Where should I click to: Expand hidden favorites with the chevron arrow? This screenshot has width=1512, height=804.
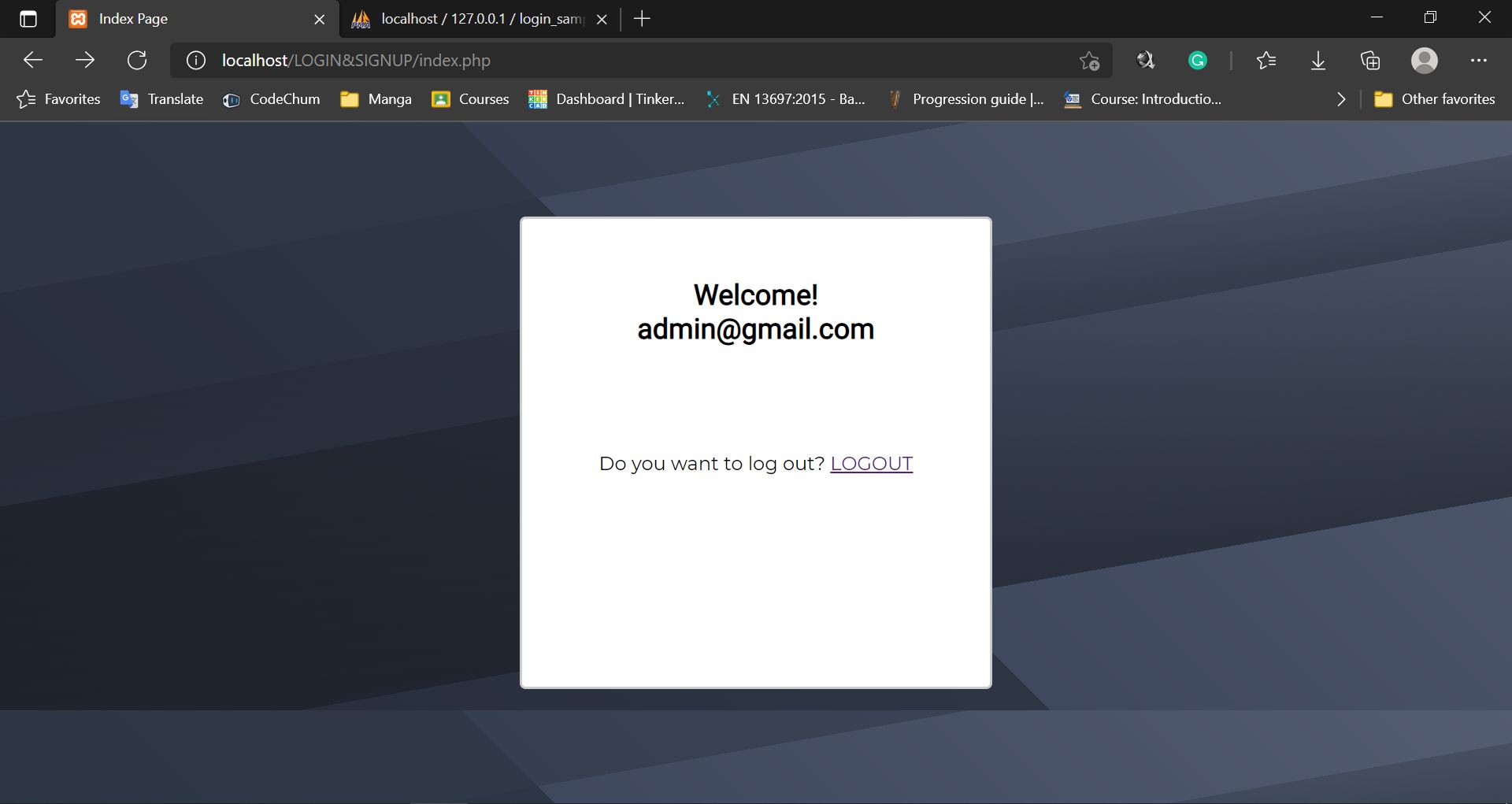pyautogui.click(x=1341, y=99)
